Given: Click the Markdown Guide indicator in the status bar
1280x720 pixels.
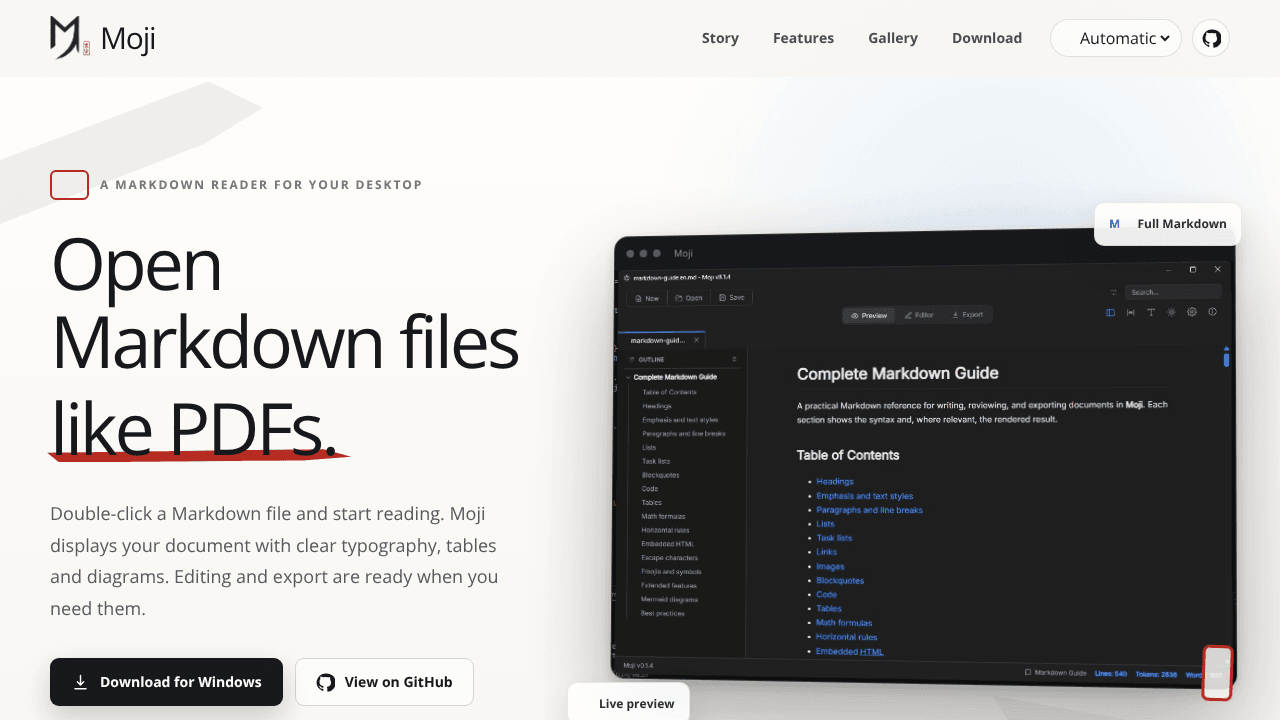Looking at the screenshot, I should tap(1056, 673).
